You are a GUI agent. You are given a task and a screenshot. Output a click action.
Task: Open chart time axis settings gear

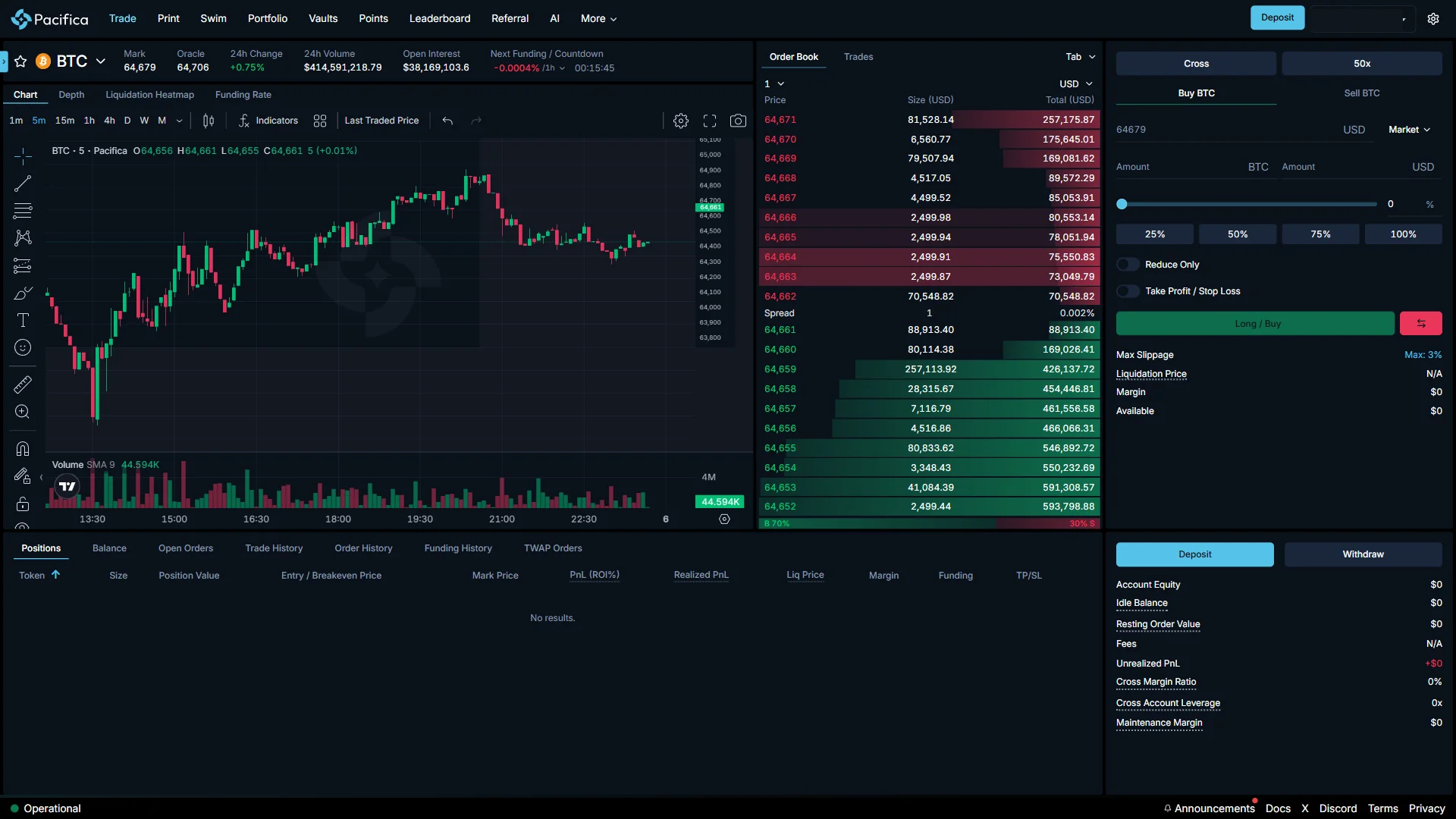pos(724,519)
